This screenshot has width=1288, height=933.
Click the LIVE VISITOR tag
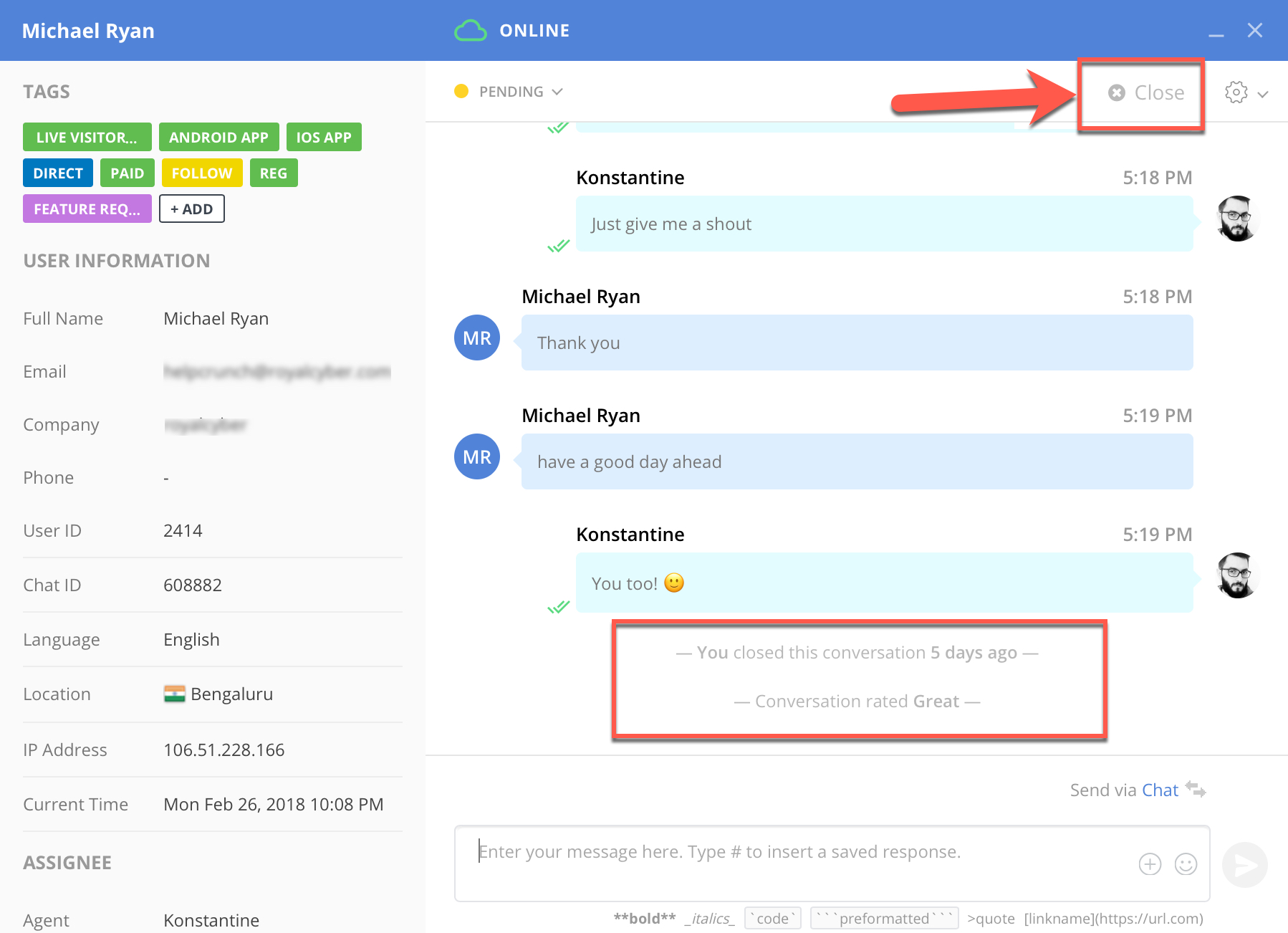(x=87, y=137)
